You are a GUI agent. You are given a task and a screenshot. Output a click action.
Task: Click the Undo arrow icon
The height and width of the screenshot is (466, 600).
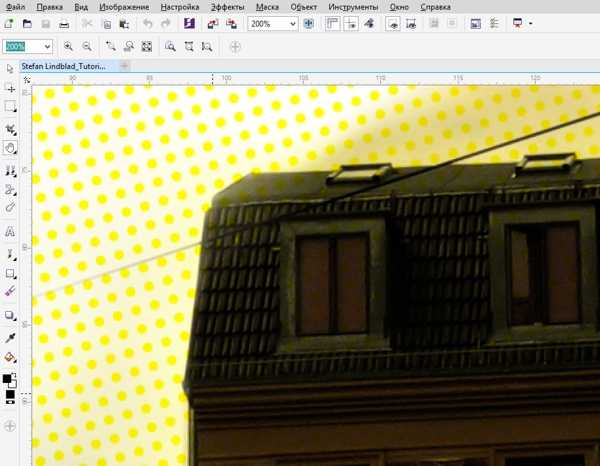click(148, 24)
